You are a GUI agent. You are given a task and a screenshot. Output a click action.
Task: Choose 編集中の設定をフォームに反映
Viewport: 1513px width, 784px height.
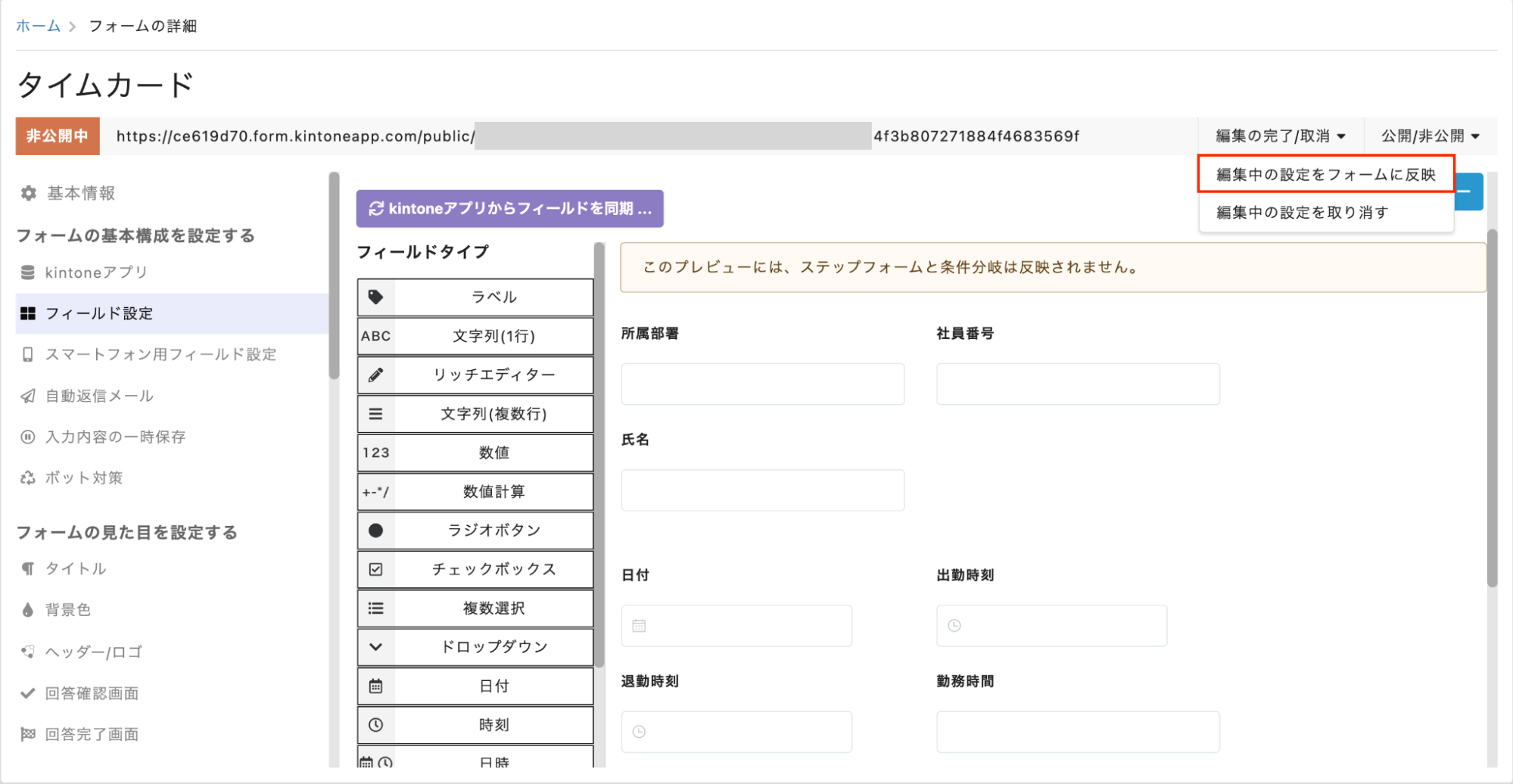coord(1325,175)
